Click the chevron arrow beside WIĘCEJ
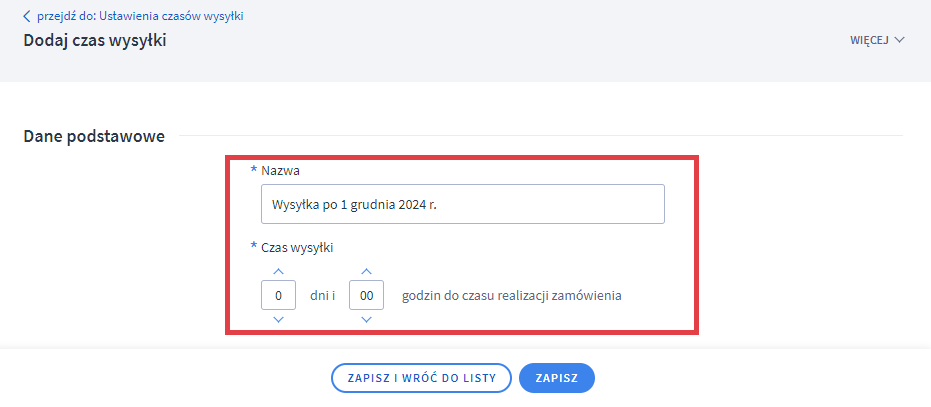931x407 pixels. point(899,40)
